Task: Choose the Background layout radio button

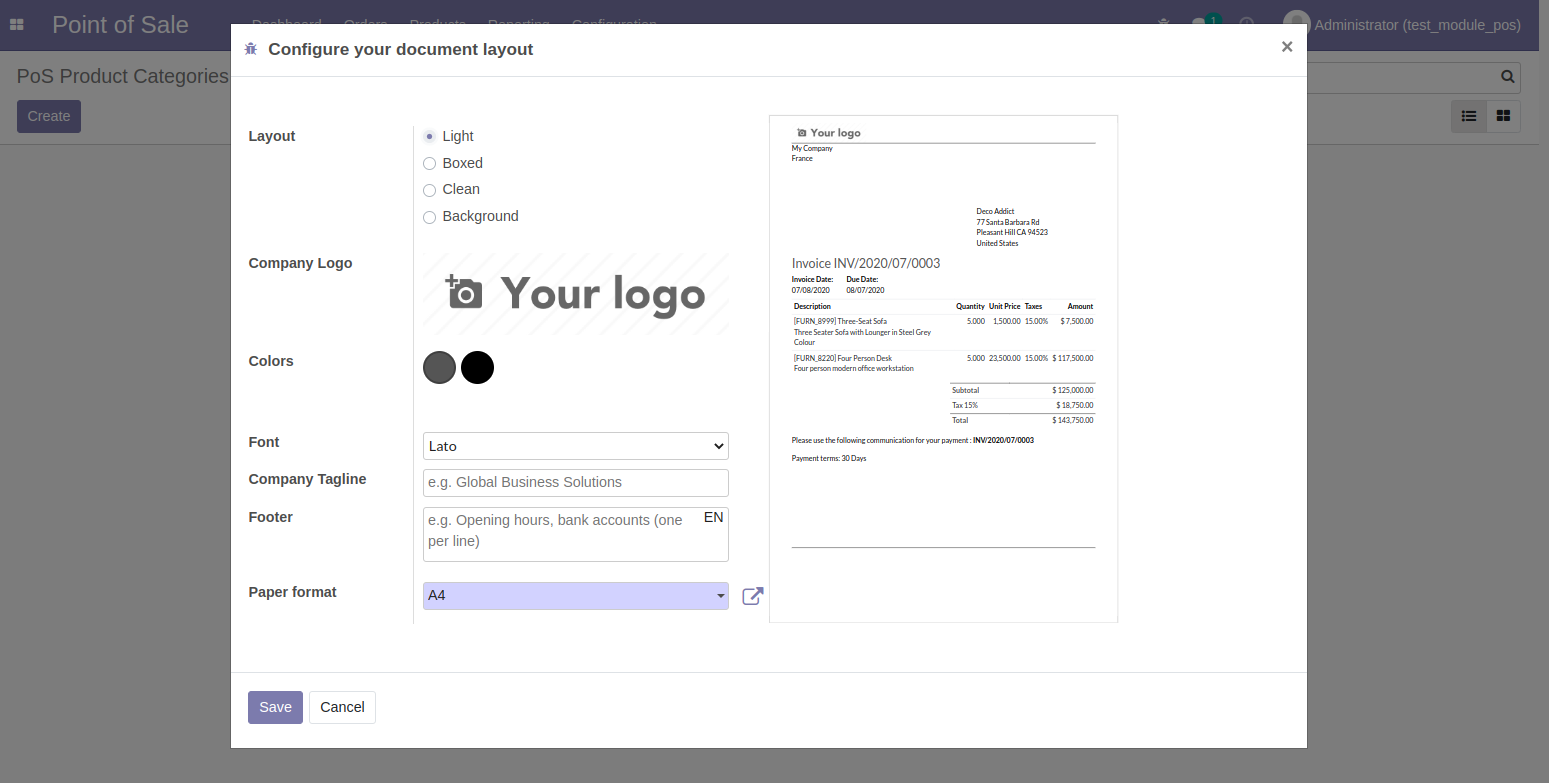Action: [x=430, y=217]
